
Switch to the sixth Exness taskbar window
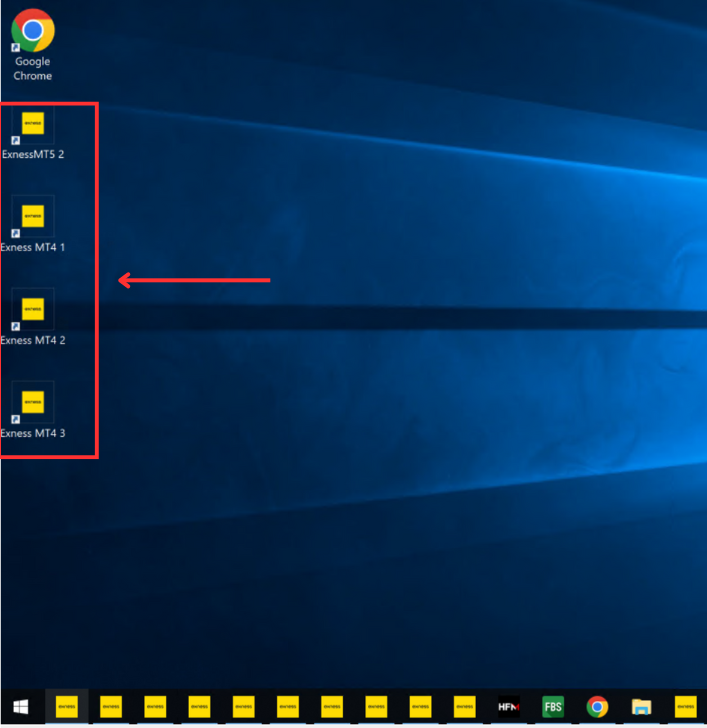(287, 707)
